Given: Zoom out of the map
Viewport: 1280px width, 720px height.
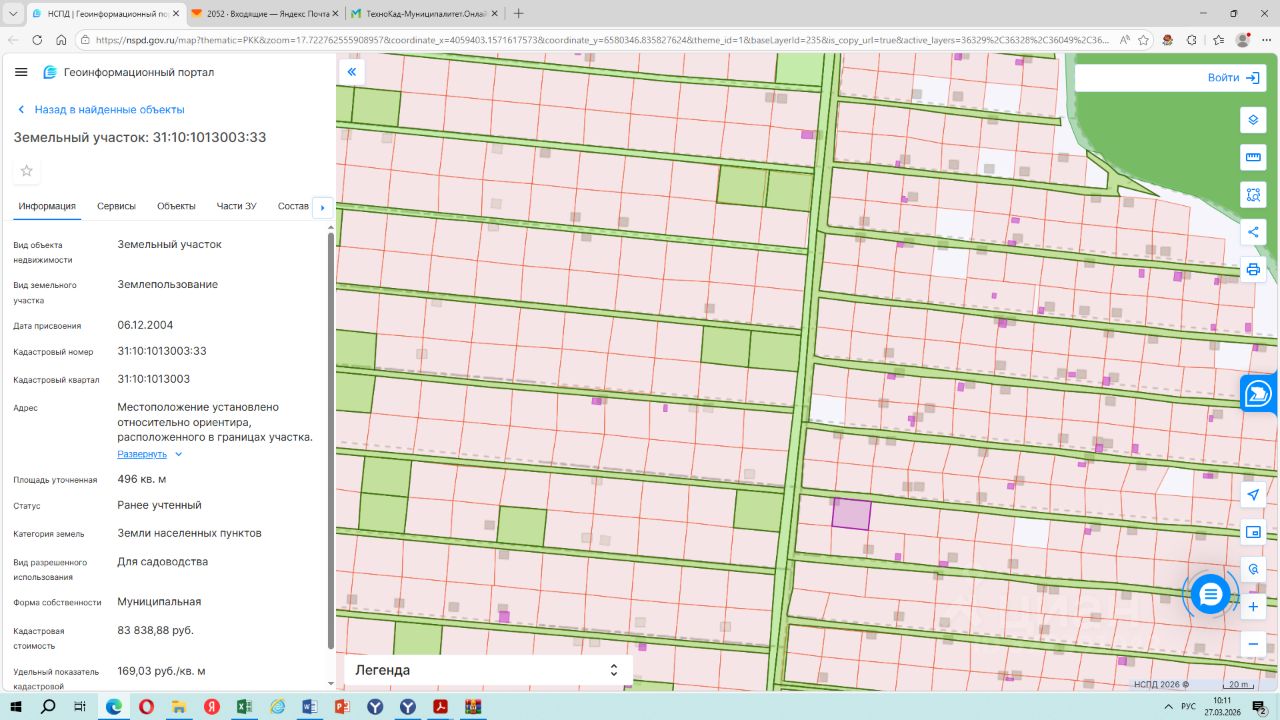Looking at the screenshot, I should coord(1253,644).
